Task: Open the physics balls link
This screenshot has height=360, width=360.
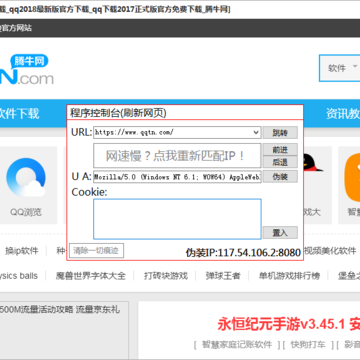Action: point(19,276)
